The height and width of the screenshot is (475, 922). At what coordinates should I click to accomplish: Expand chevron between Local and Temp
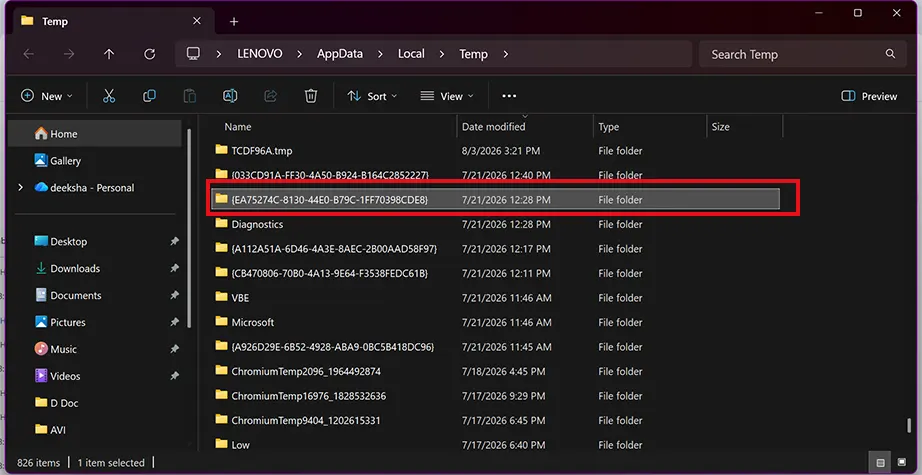(442, 54)
